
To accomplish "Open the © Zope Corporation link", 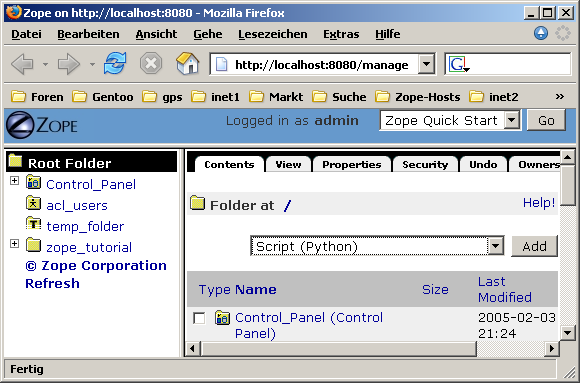I will (96, 265).
